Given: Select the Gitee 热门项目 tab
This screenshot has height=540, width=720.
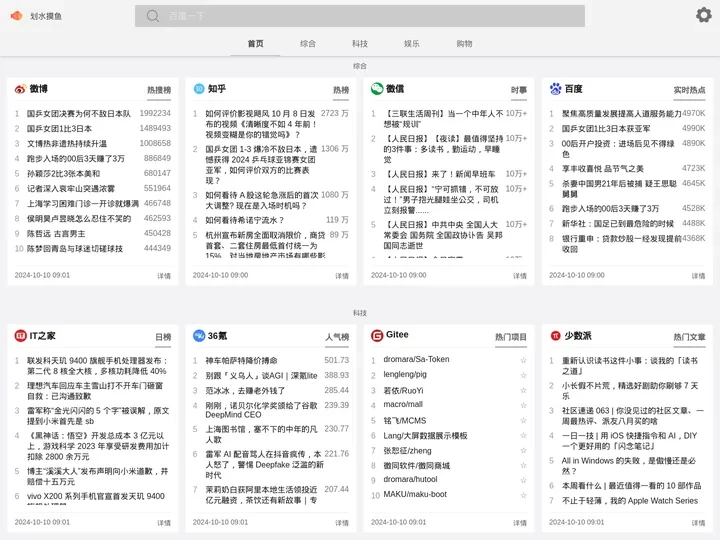Looking at the screenshot, I should [511, 337].
